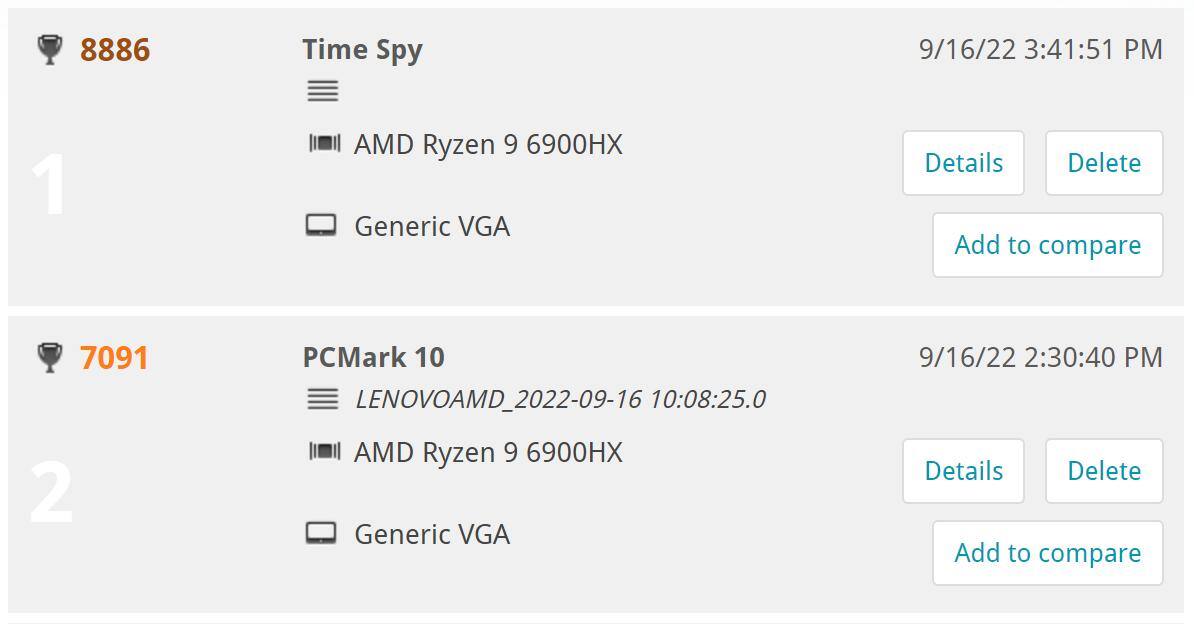Open Details for the Time Spy result
The height and width of the screenshot is (624, 1194).
[963, 163]
